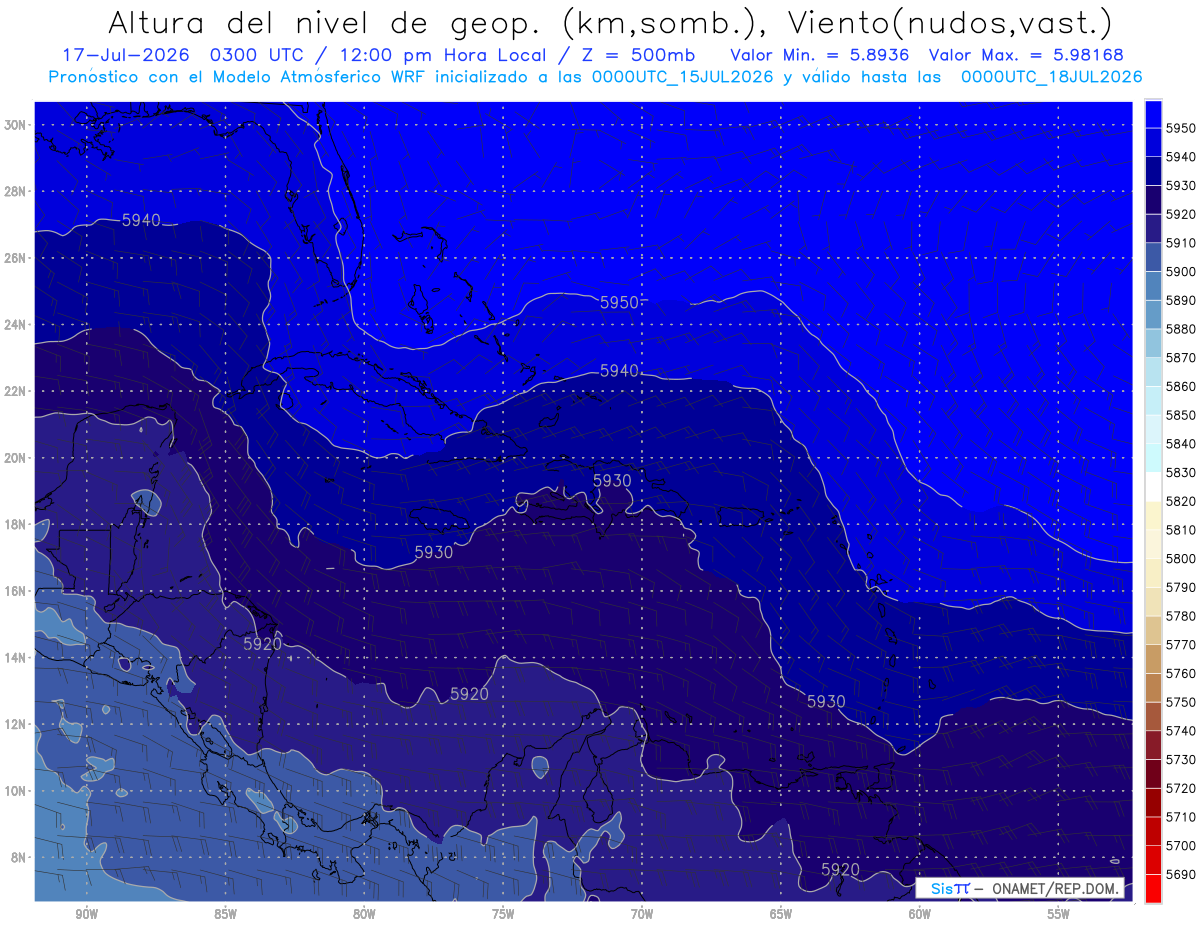Click the 60W longitude axis label
The height and width of the screenshot is (927, 1200).
coord(920,914)
